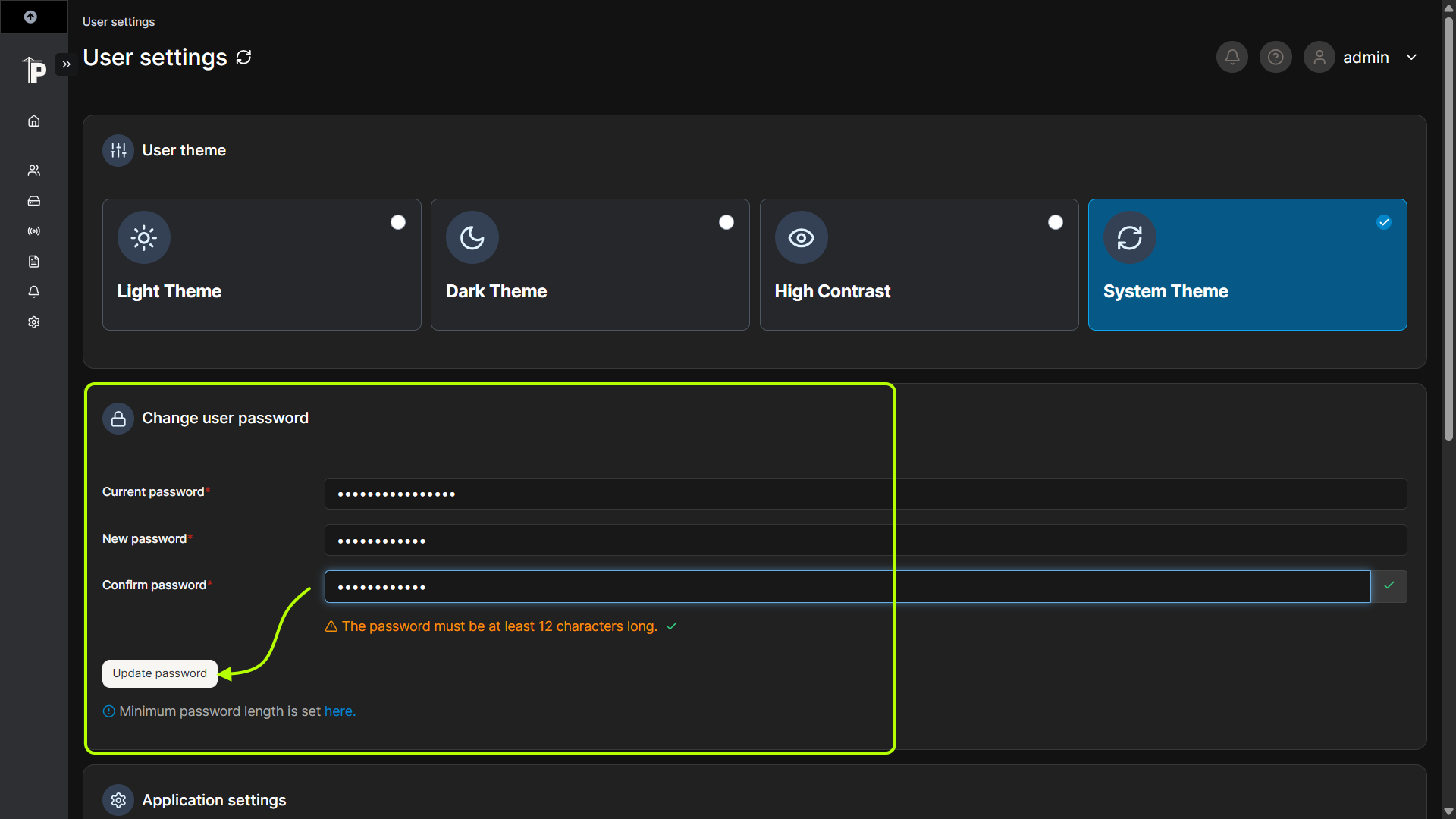Image resolution: width=1456 pixels, height=819 pixels.
Task: Expand the sidebar with double-chevron
Action: point(66,64)
